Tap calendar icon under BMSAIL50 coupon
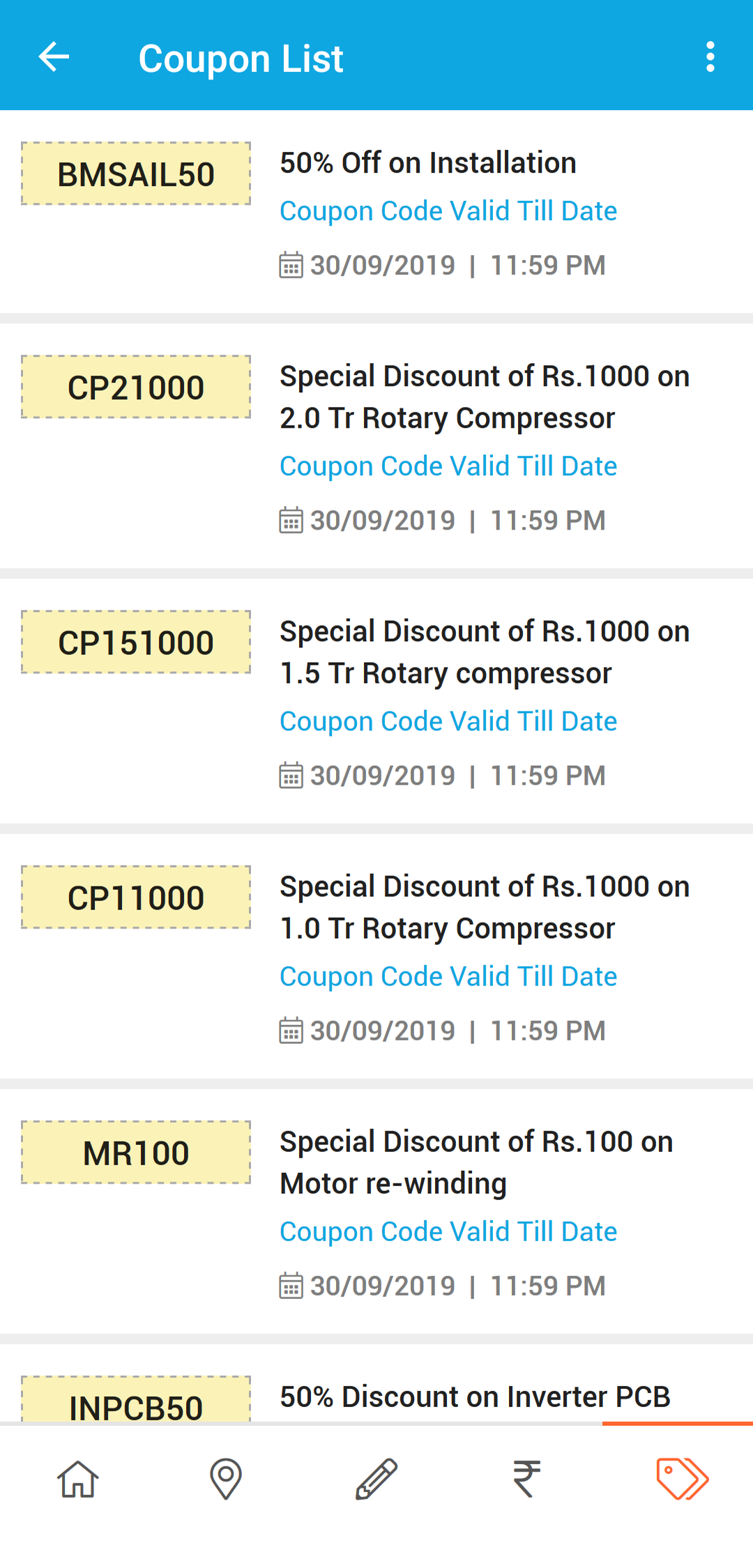753x1568 pixels. point(291,265)
